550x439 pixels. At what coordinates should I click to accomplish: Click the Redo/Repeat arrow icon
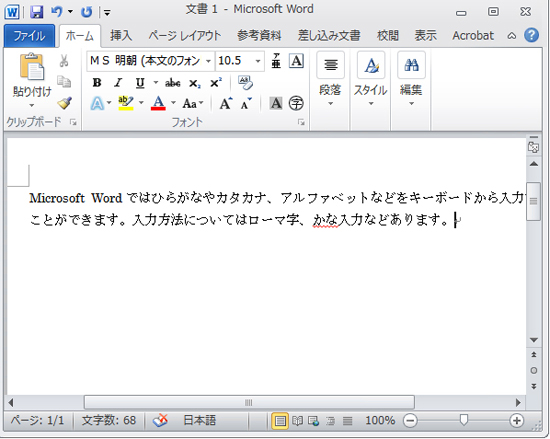click(x=86, y=12)
